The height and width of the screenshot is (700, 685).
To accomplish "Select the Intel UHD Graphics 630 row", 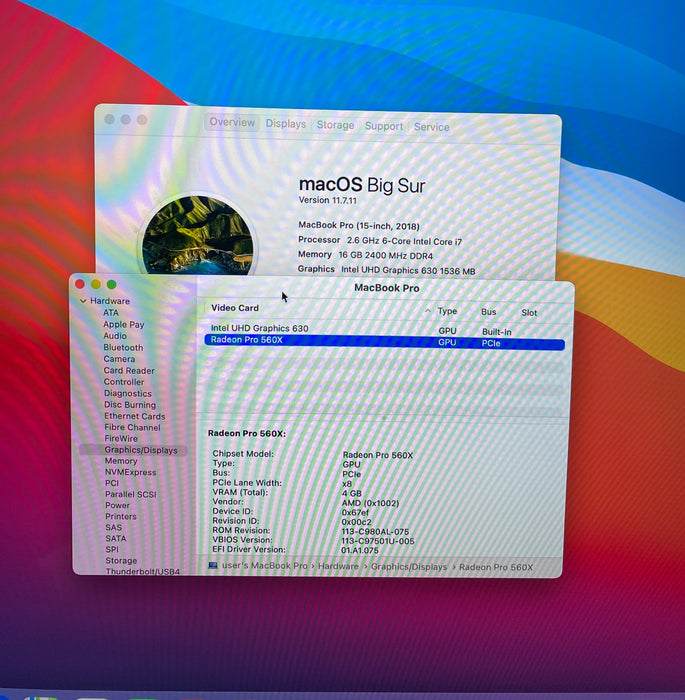I will 384,329.
